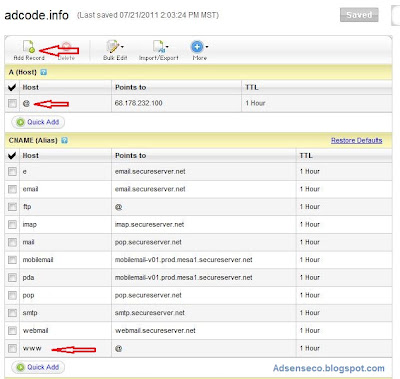Expand the Bulk Edit dropdown arrow
This screenshot has width=400, height=379.
[x=123, y=47]
